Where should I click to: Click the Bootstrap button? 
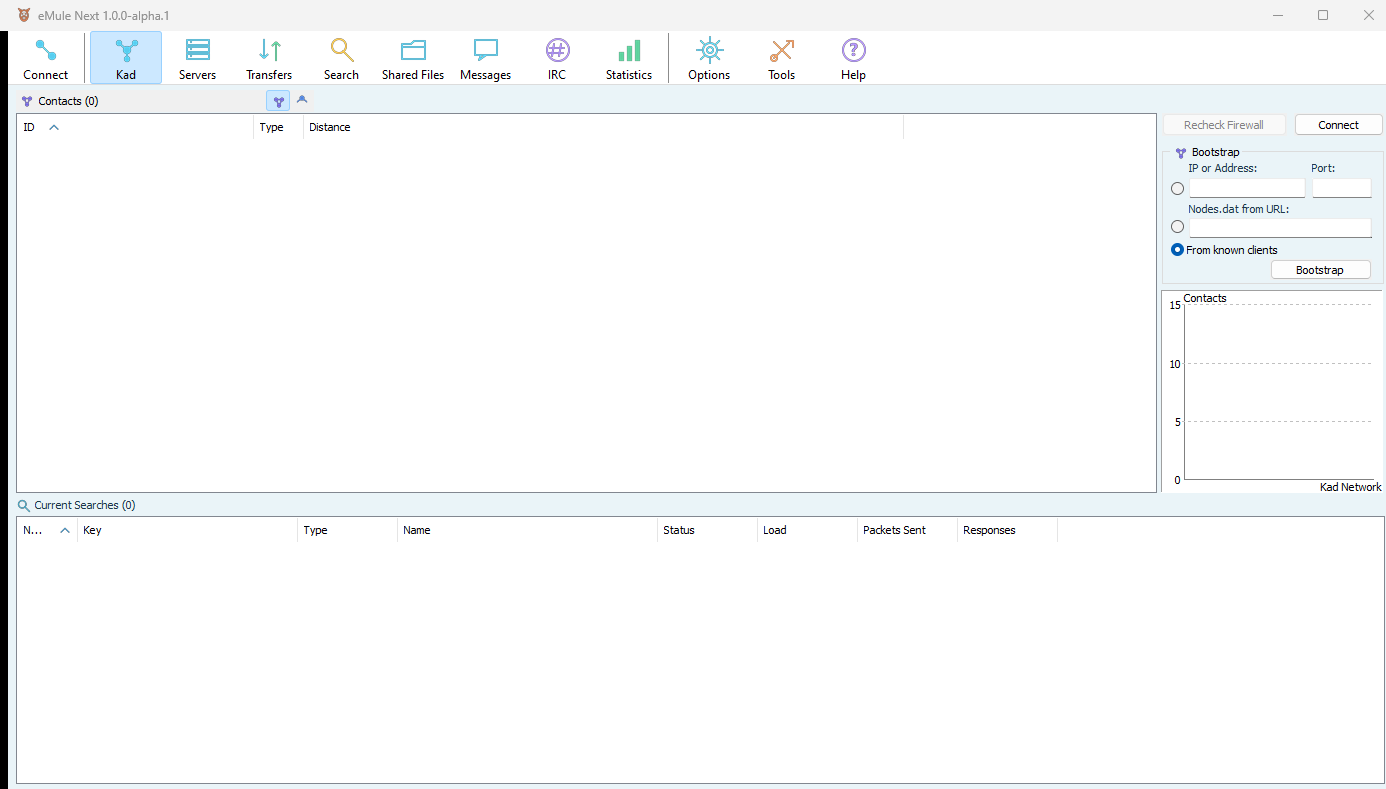click(1320, 270)
